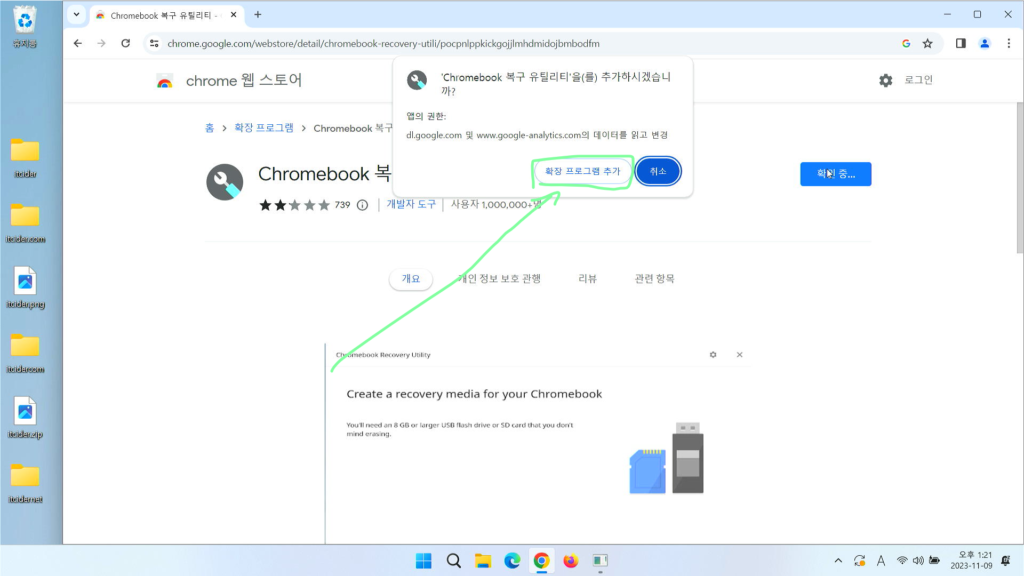The image size is (1024, 576).
Task: Click the Chrome taskbar icon
Action: [541, 561]
